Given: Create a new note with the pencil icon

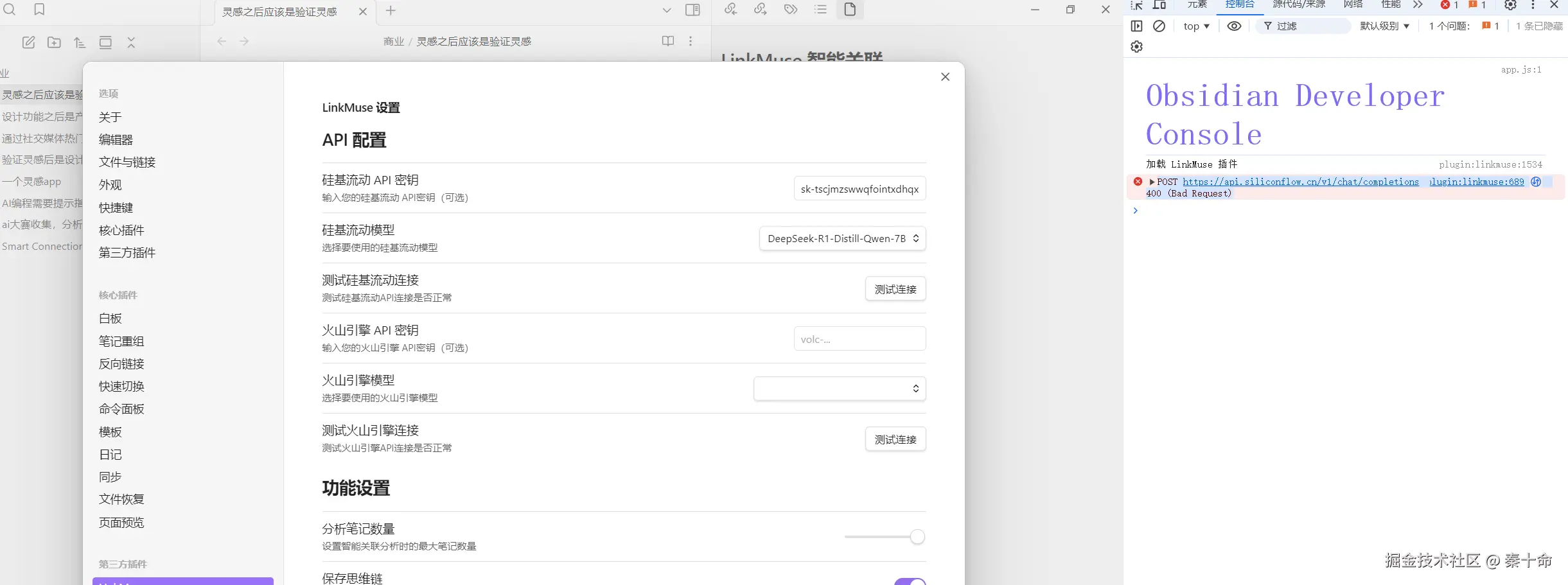Looking at the screenshot, I should pyautogui.click(x=29, y=42).
